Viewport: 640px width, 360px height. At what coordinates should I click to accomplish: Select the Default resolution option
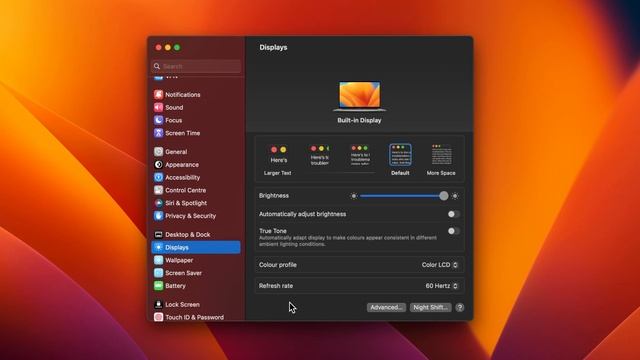[400, 160]
